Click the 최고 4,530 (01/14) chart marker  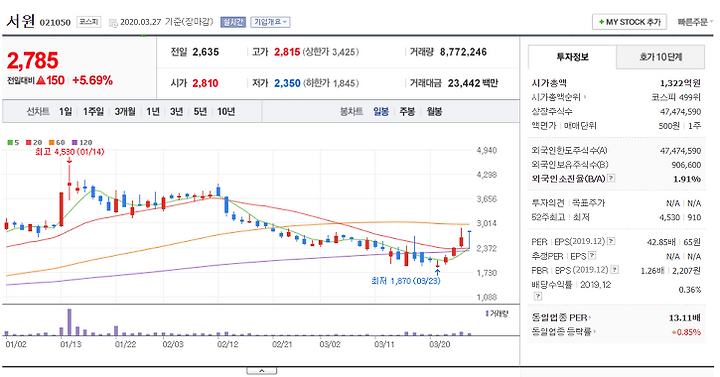(69, 152)
